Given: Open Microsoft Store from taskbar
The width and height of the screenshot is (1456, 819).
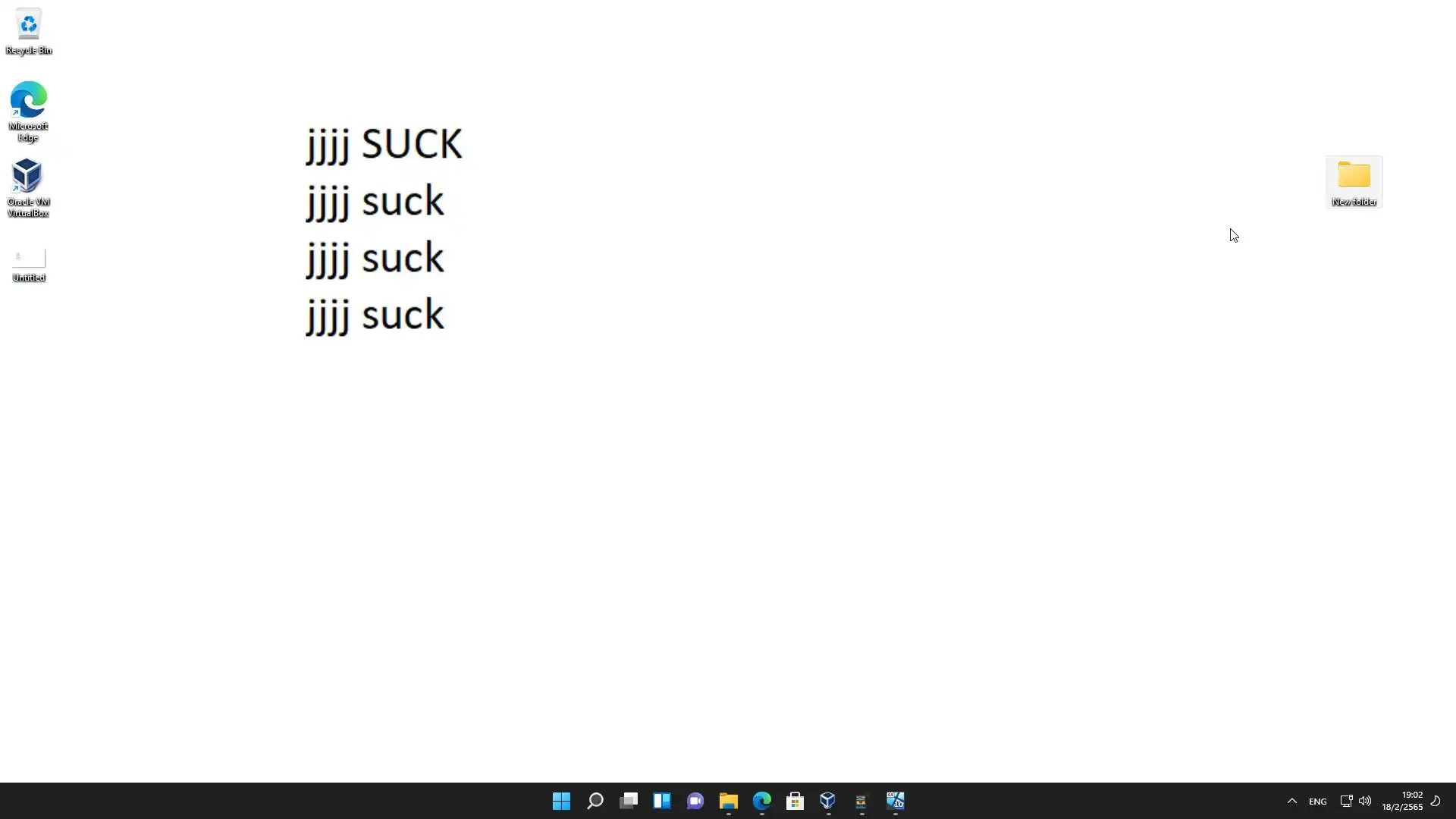Looking at the screenshot, I should (795, 801).
